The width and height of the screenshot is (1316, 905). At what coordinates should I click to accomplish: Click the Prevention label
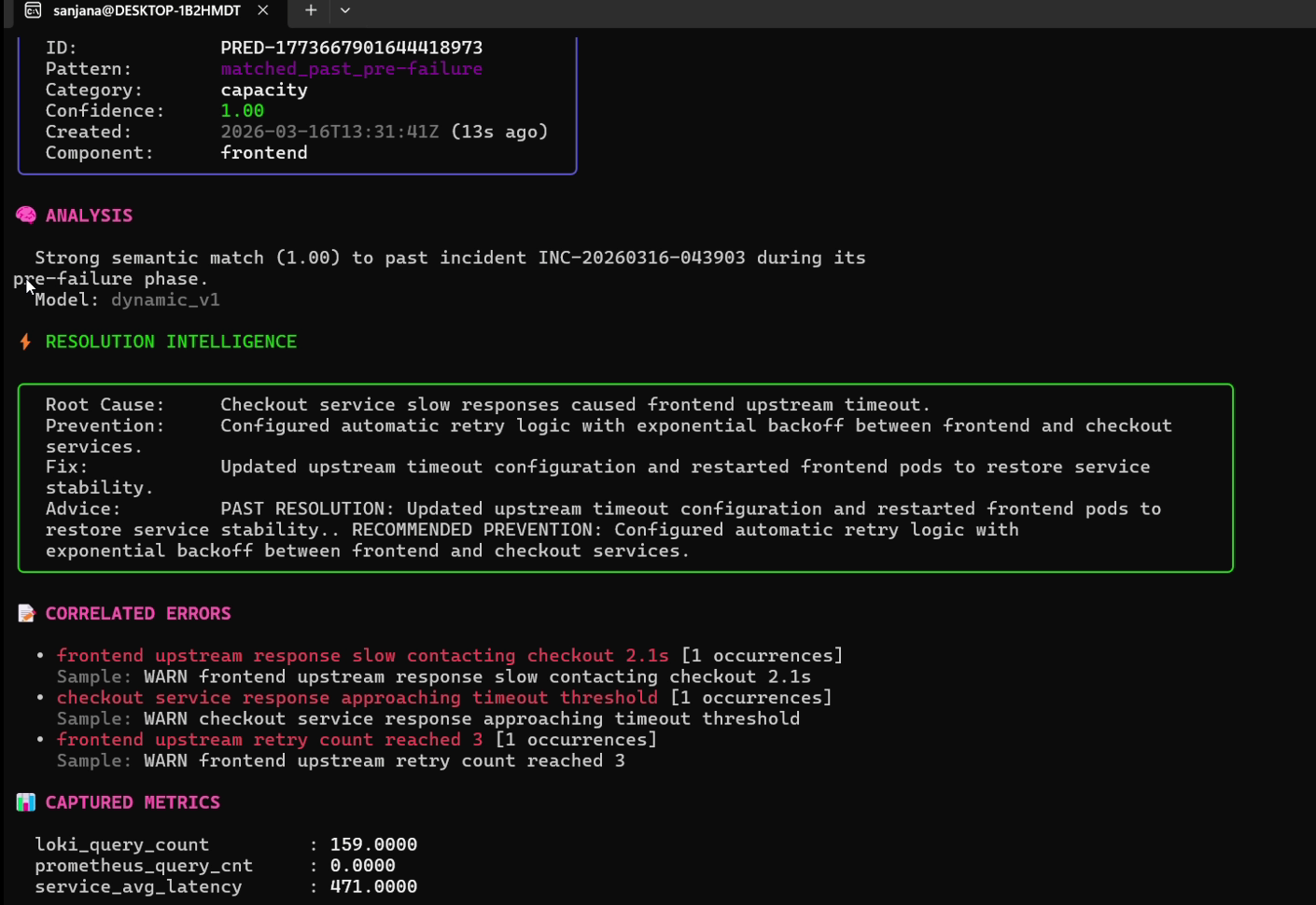pos(105,425)
